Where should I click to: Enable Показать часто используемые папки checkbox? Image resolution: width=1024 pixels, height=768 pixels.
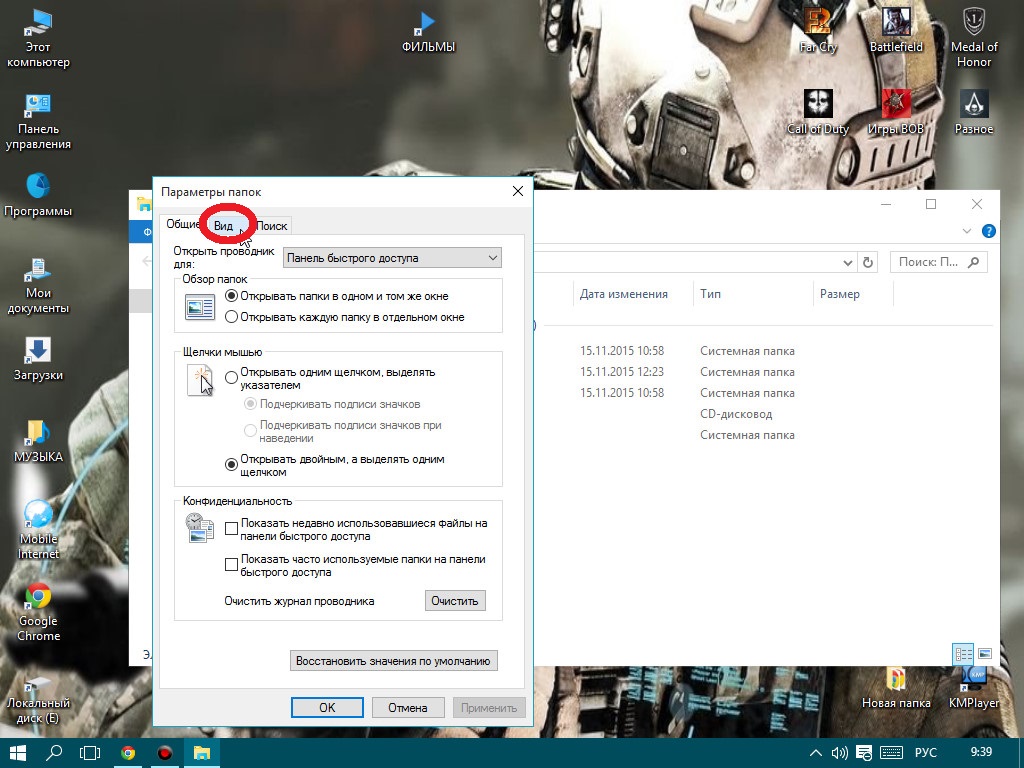[231, 565]
